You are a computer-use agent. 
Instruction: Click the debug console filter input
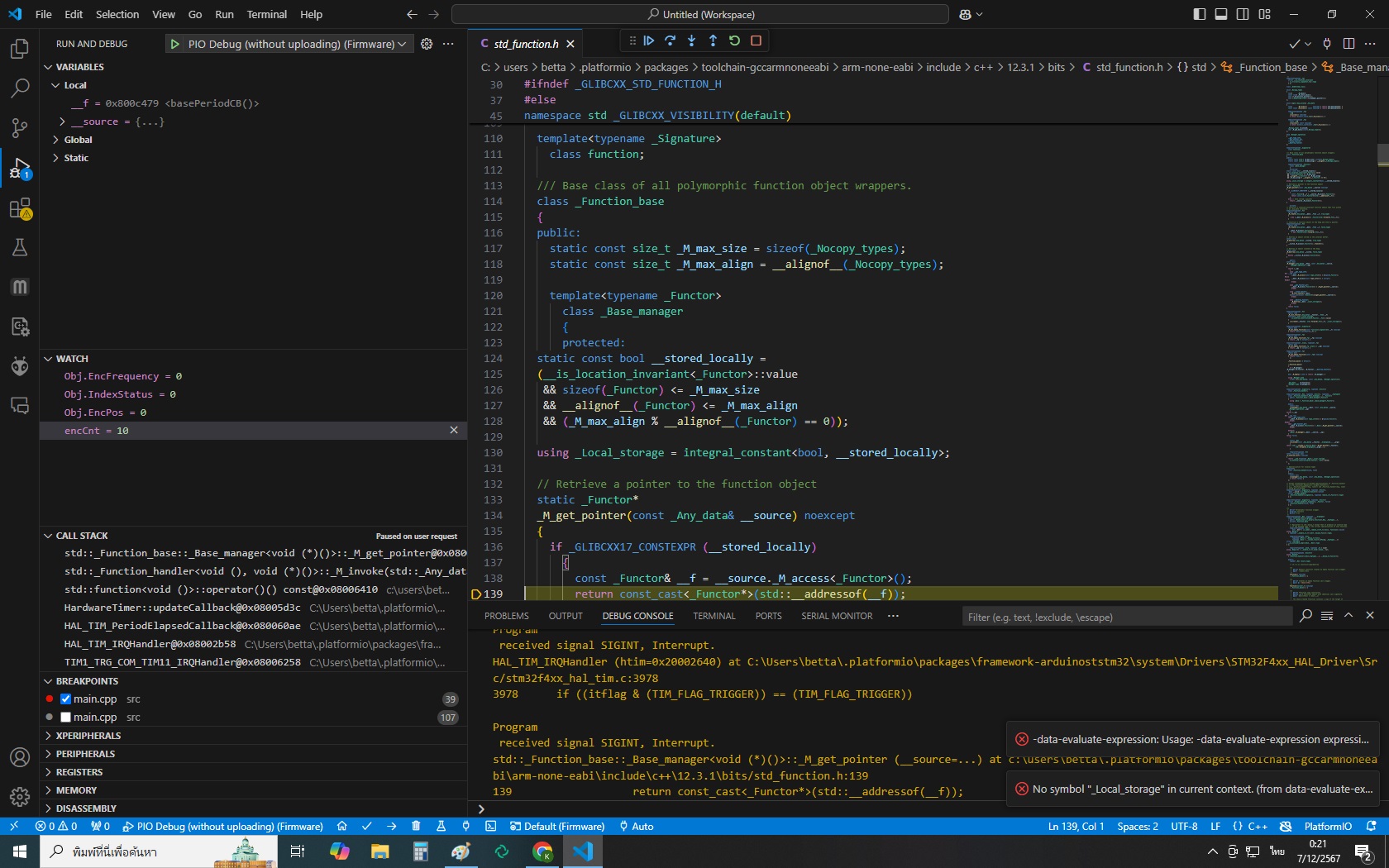click(1127, 617)
